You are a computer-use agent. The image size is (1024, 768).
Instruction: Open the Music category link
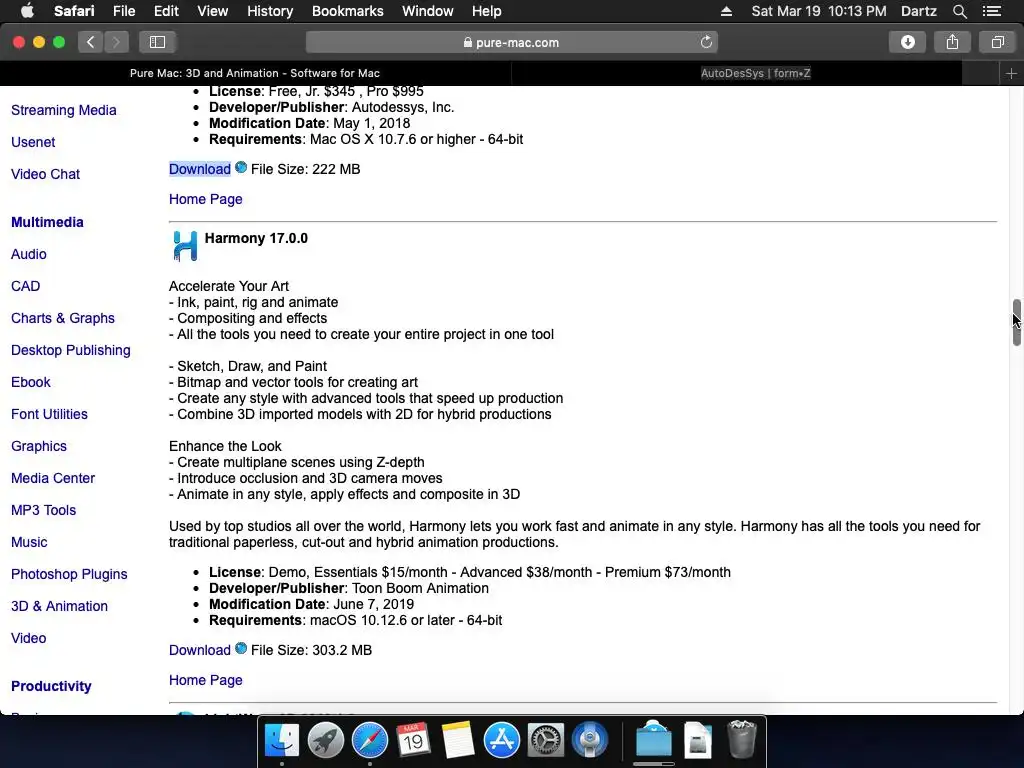tap(29, 542)
